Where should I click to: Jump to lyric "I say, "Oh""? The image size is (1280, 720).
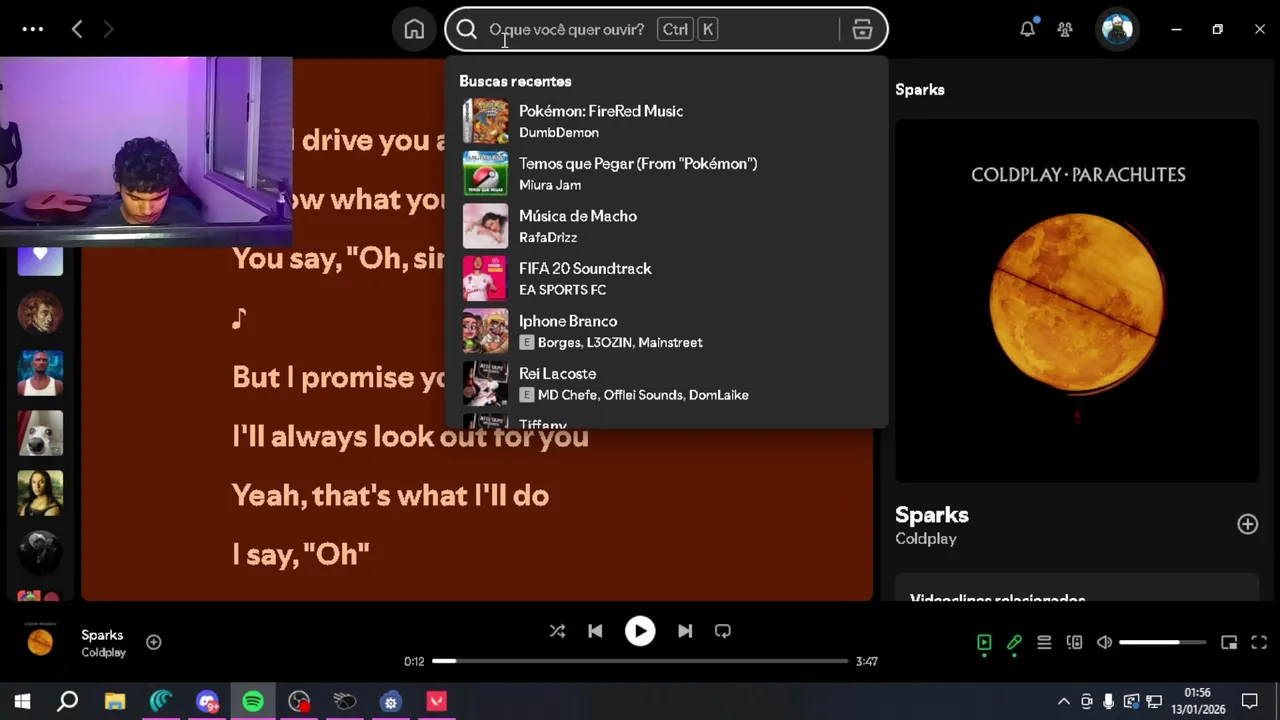click(301, 554)
